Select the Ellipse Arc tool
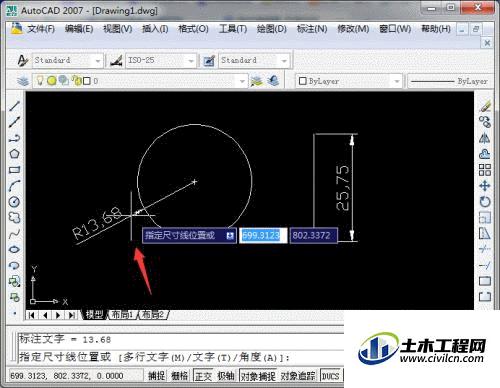 pos(14,265)
